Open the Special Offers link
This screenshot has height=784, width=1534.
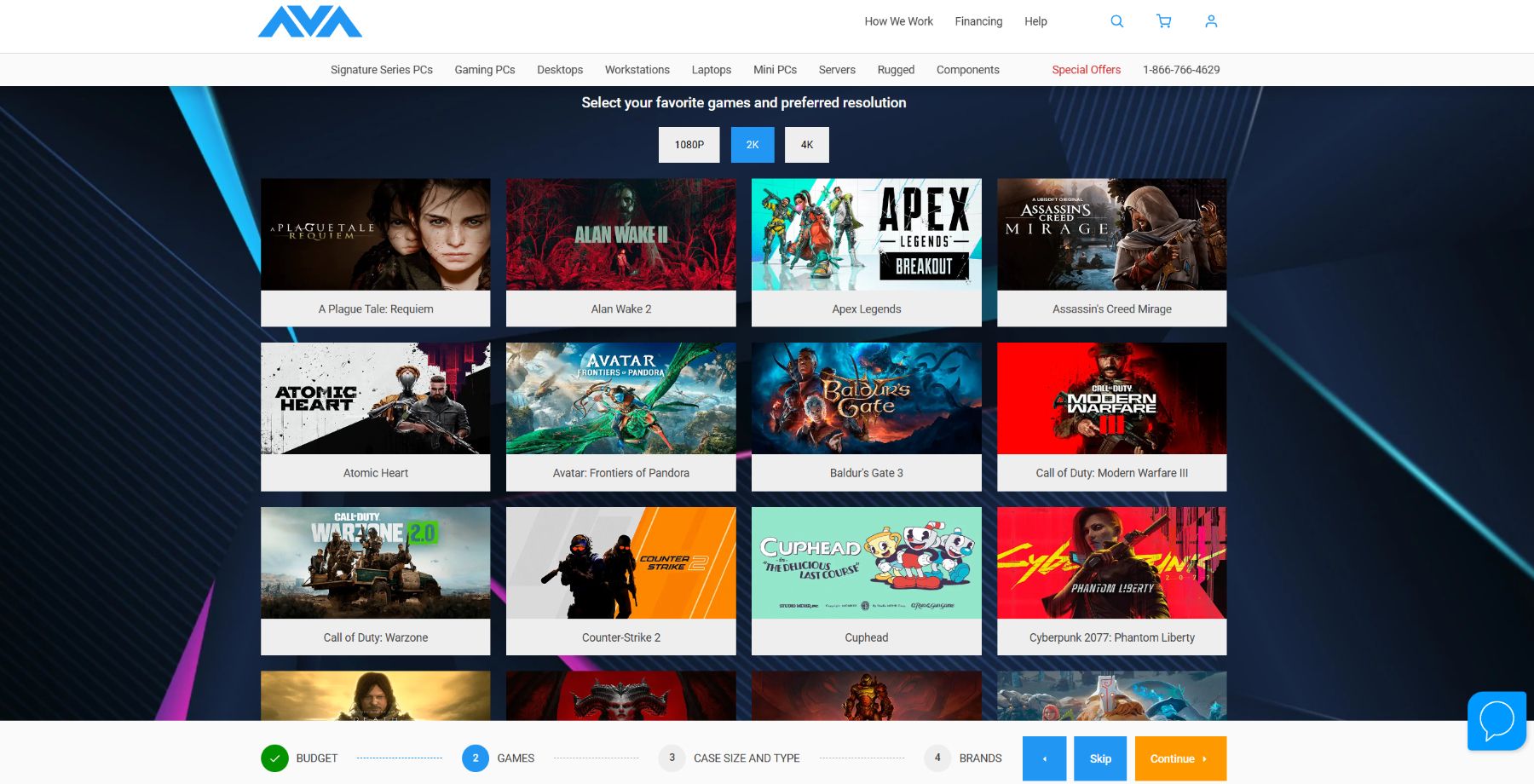pyautogui.click(x=1086, y=70)
